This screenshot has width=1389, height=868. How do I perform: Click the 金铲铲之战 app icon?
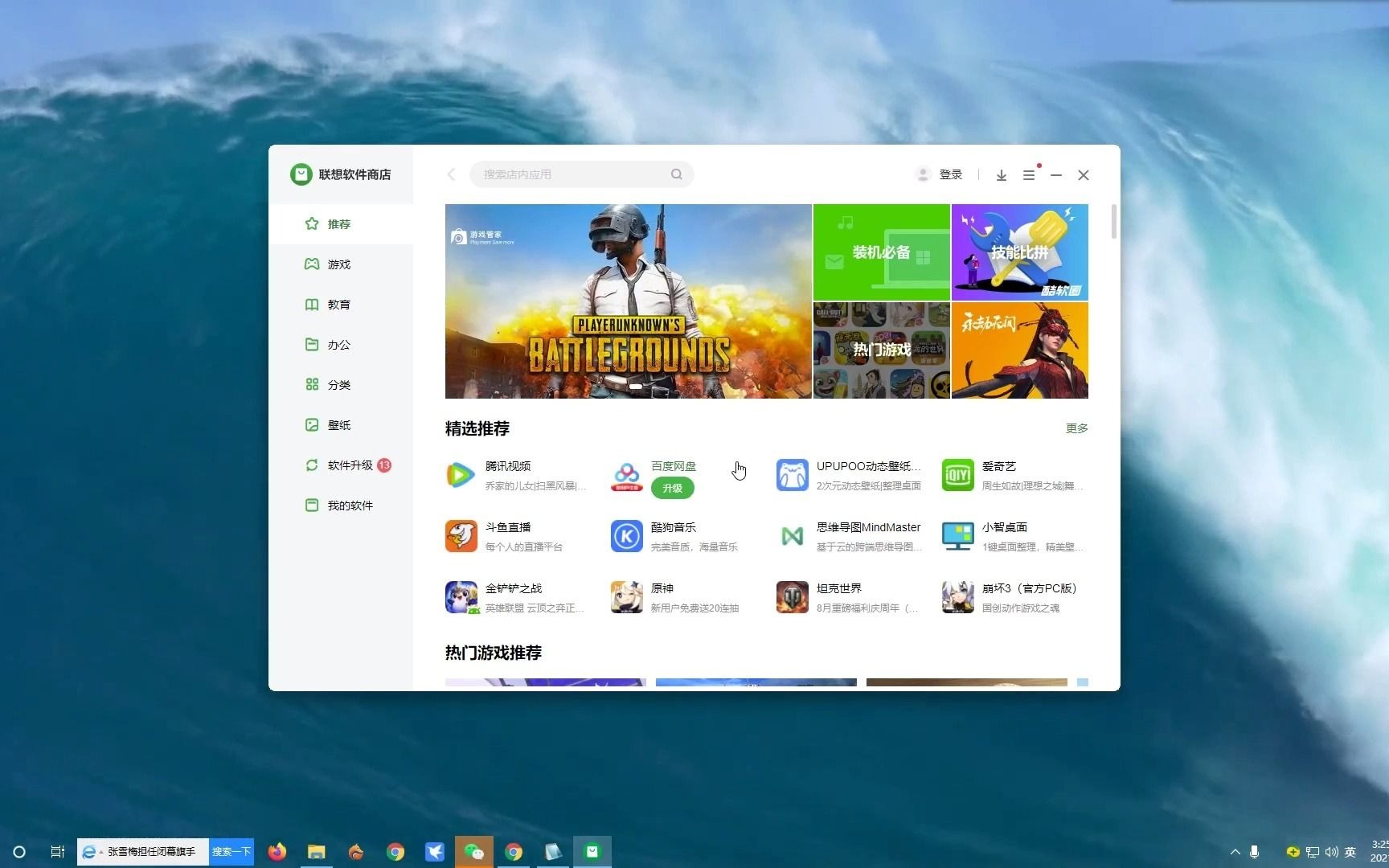[x=461, y=597]
